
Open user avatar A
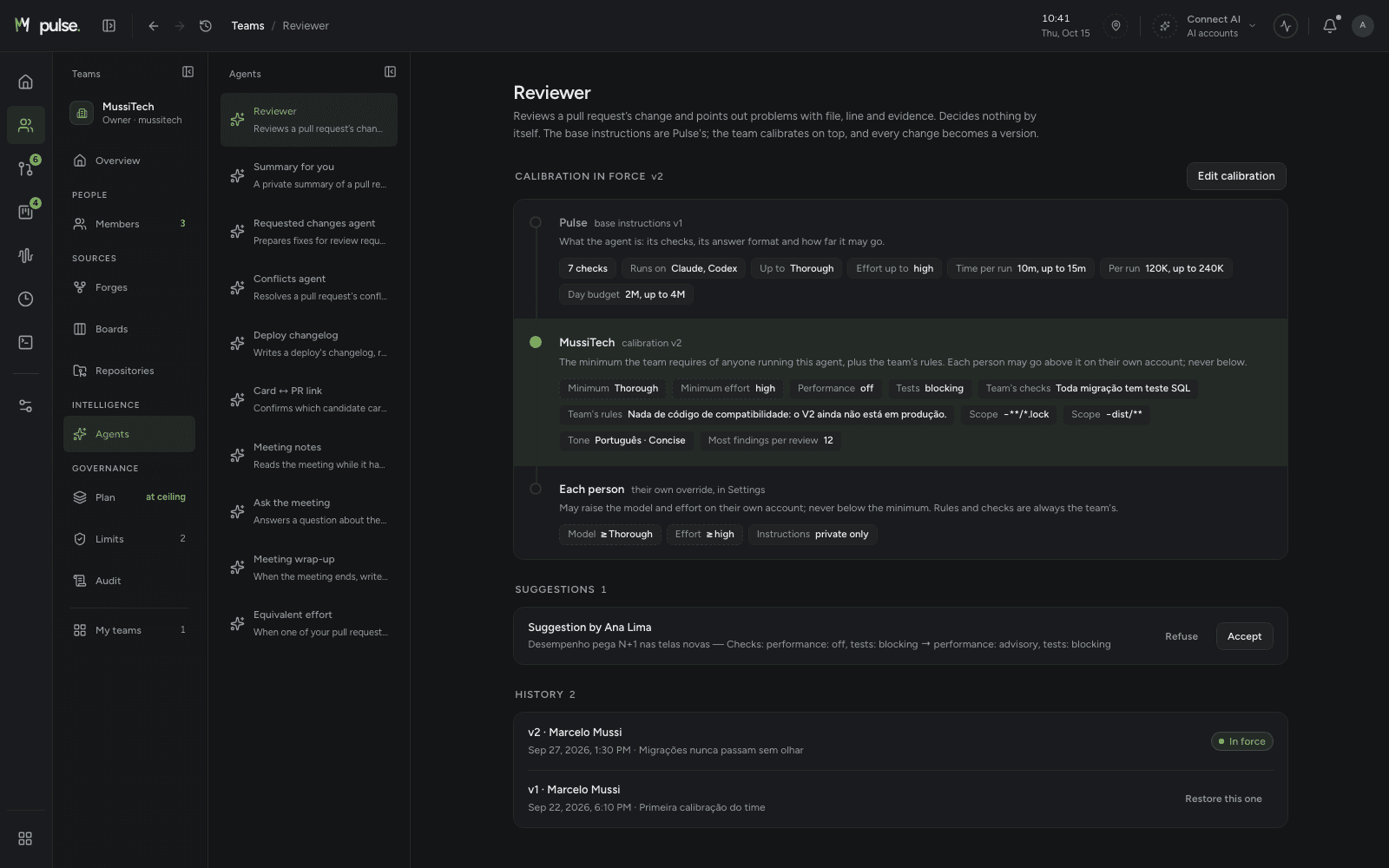point(1363,26)
